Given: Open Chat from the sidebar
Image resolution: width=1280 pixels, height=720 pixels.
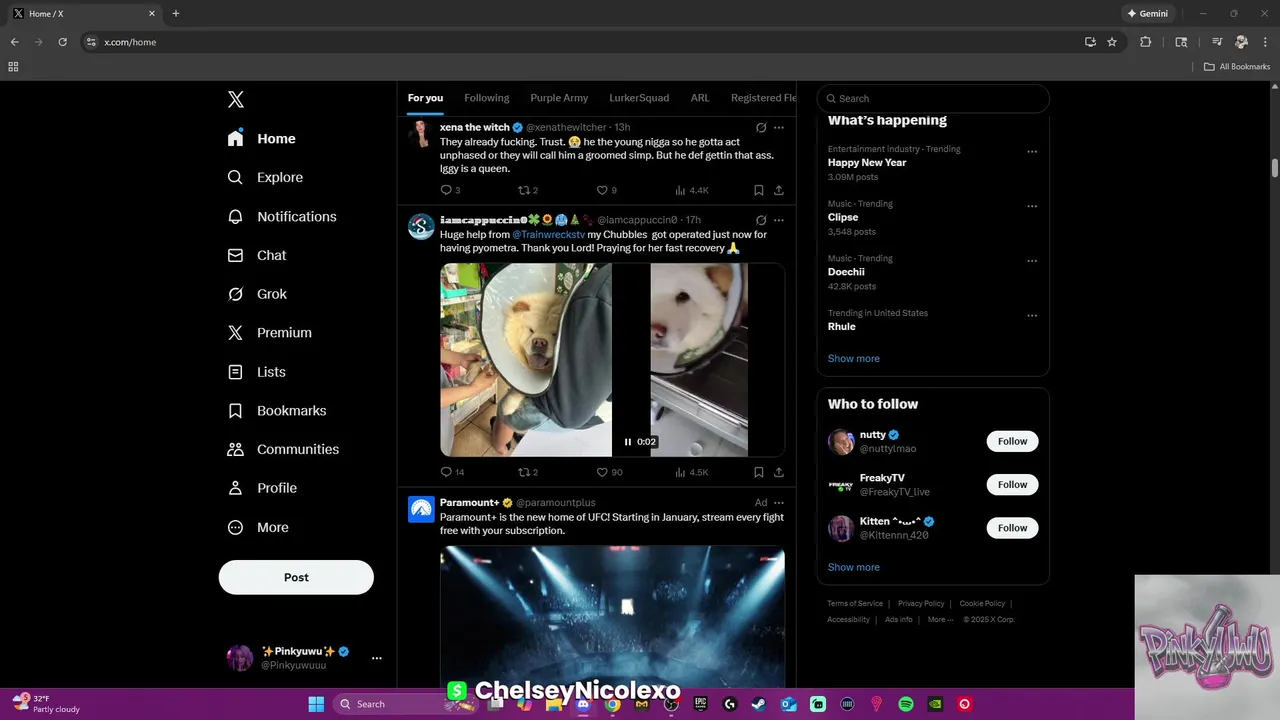Looking at the screenshot, I should click(x=257, y=255).
